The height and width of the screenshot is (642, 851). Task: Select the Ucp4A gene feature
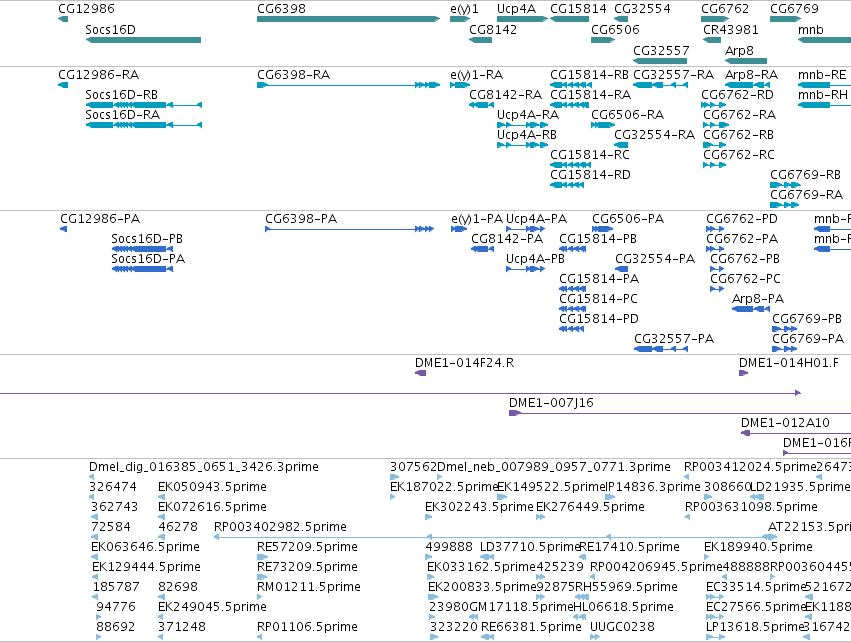(522, 19)
